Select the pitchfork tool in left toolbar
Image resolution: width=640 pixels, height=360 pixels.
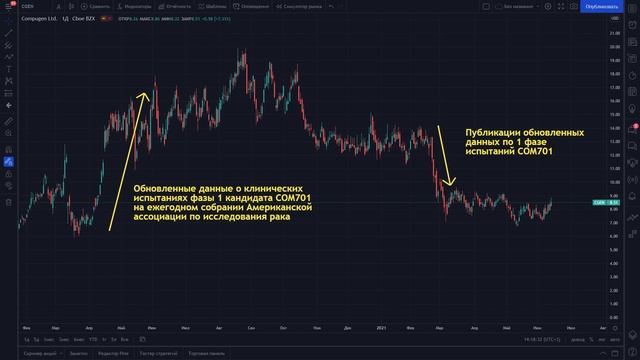point(9,45)
